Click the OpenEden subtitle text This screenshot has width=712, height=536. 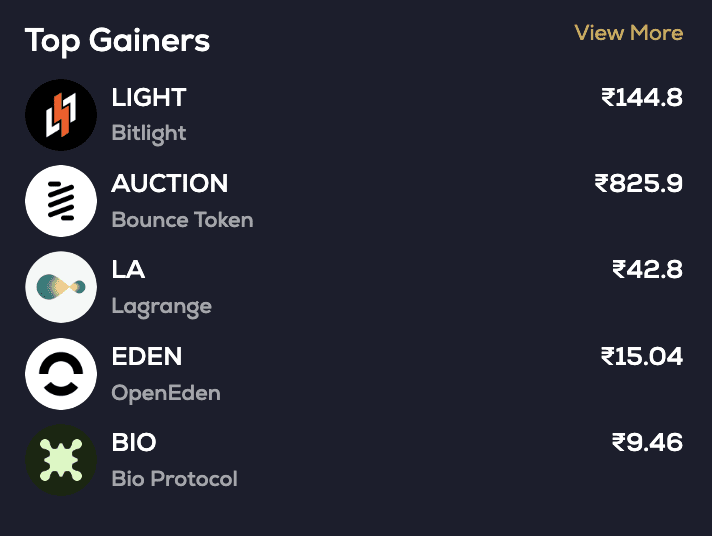point(166,393)
